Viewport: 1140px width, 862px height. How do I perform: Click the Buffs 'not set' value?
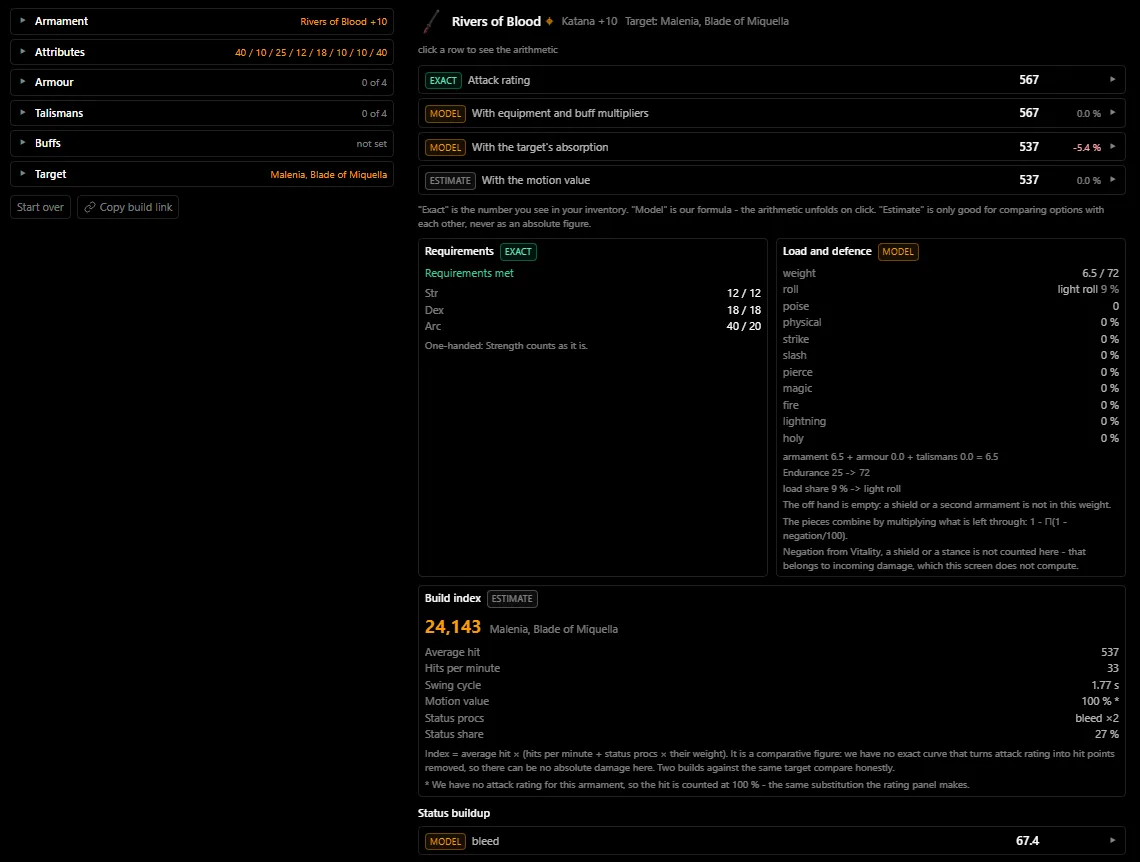coord(372,144)
